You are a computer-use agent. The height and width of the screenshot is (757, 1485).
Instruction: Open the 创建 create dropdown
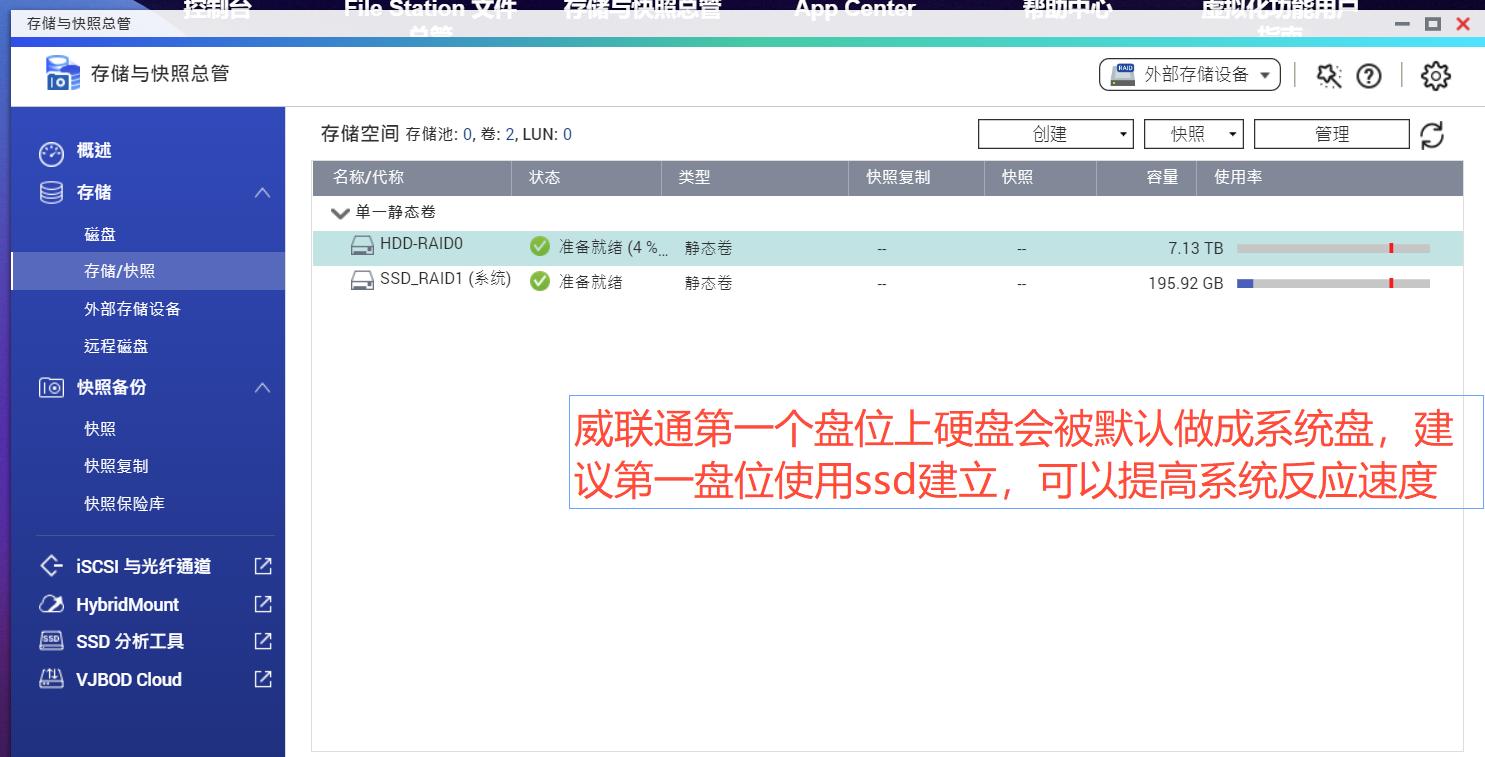tap(1055, 133)
